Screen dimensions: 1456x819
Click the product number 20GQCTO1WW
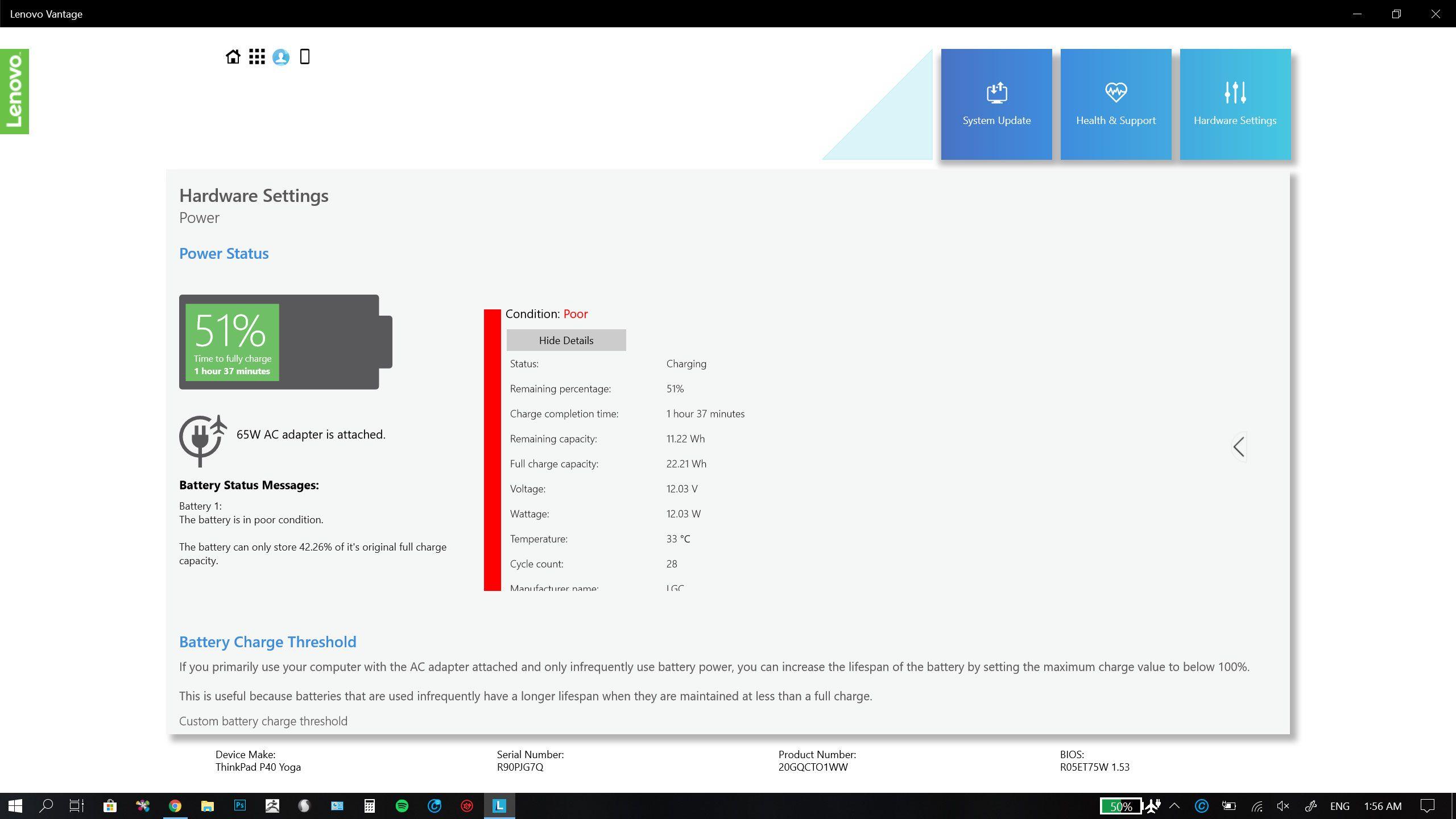pos(813,767)
